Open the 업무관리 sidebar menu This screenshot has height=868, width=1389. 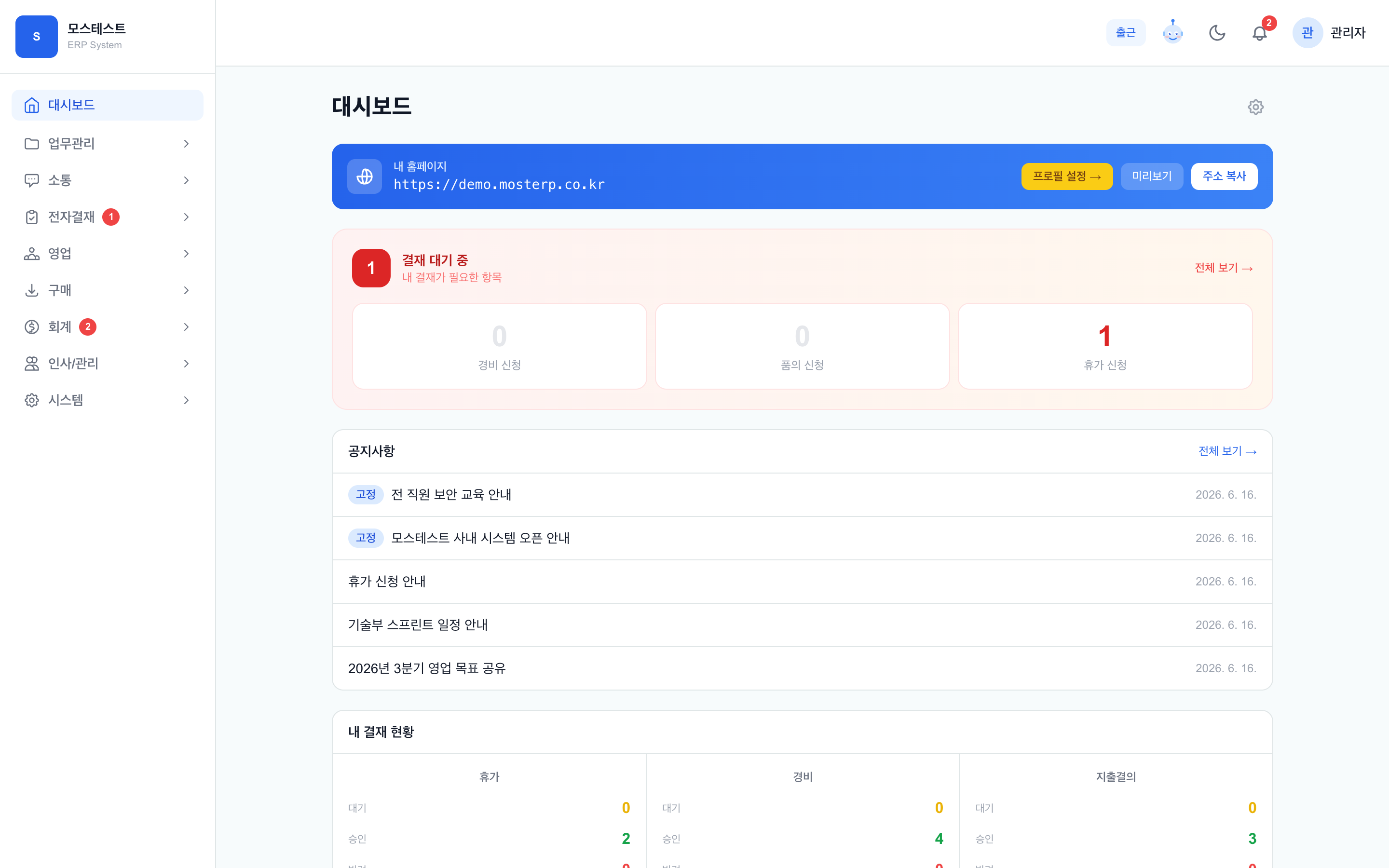(x=108, y=144)
